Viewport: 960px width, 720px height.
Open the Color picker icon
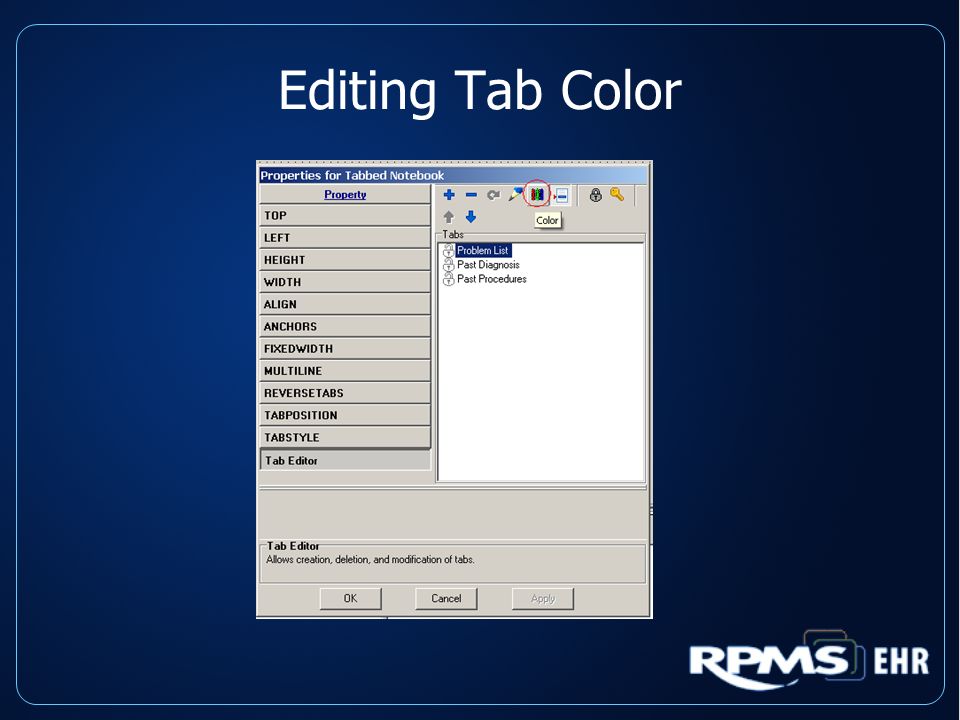tap(538, 195)
